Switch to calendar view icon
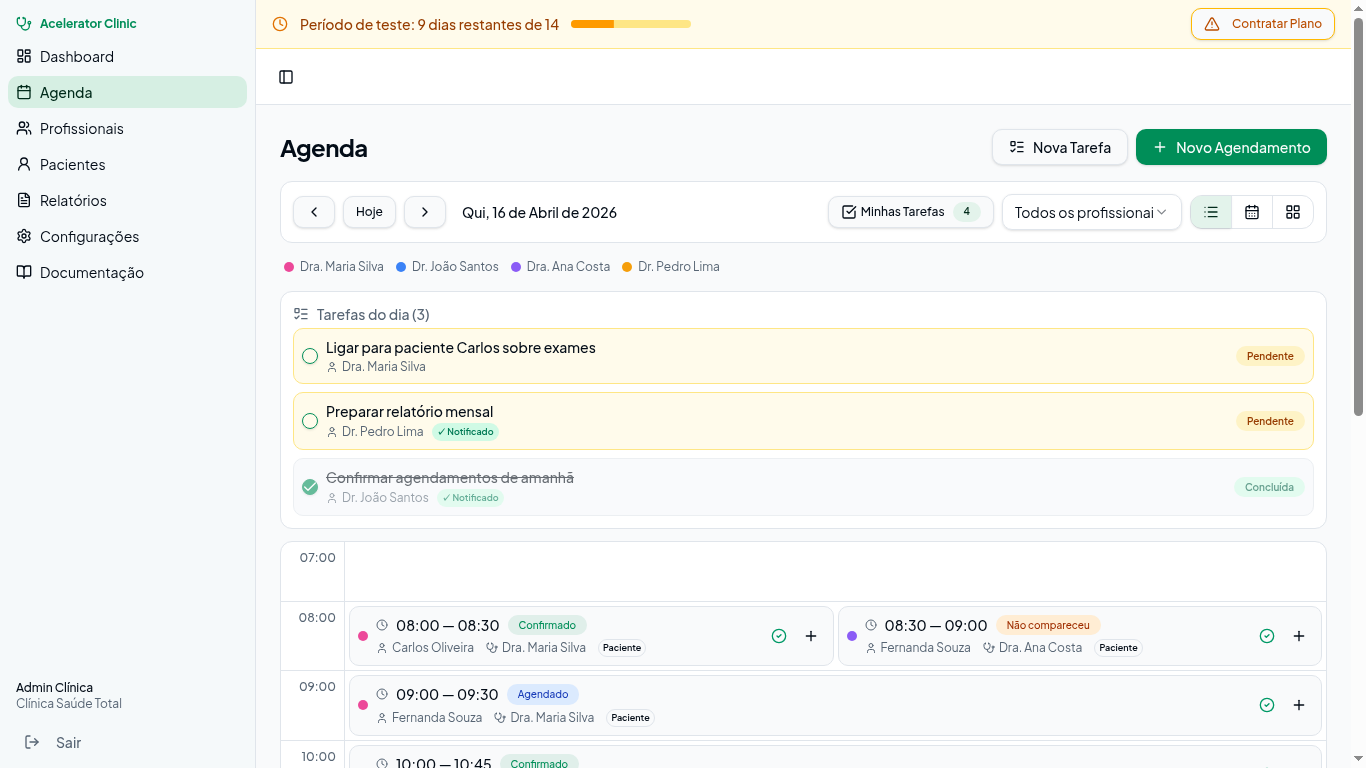Screen dimensions: 1366x768 (x=1252, y=212)
